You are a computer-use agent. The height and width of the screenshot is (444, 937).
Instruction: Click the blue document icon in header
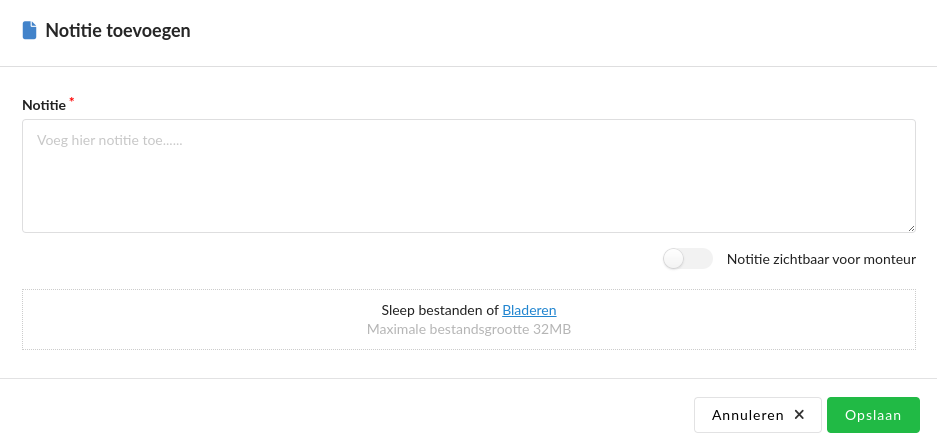tap(30, 31)
